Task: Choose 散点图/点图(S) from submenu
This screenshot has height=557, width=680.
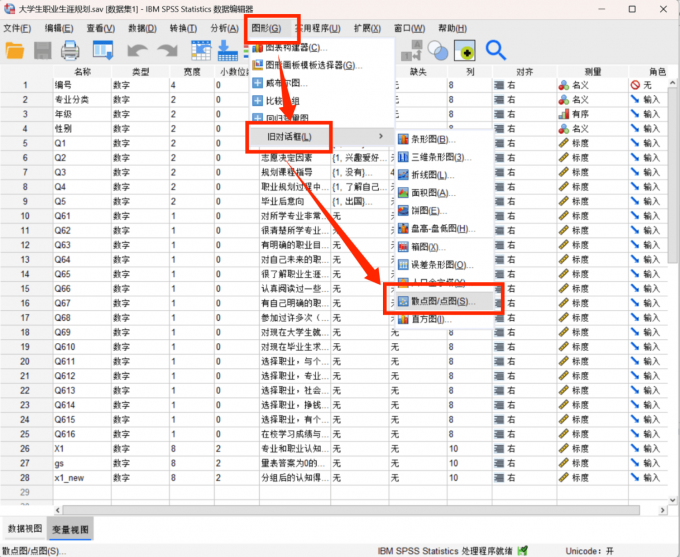Action: point(439,300)
